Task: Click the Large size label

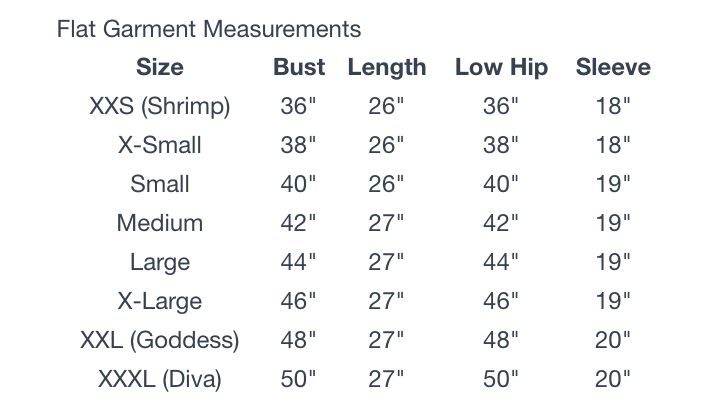Action: (x=160, y=263)
